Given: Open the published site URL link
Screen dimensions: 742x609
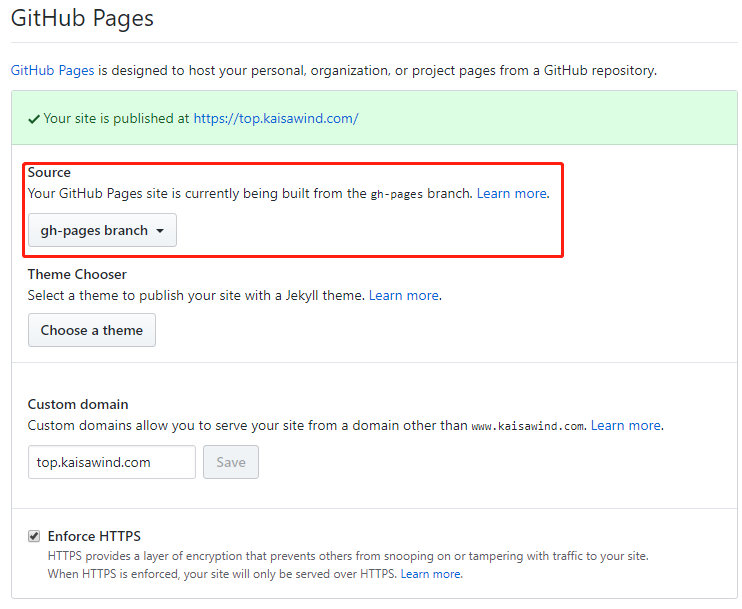Looking at the screenshot, I should [275, 118].
